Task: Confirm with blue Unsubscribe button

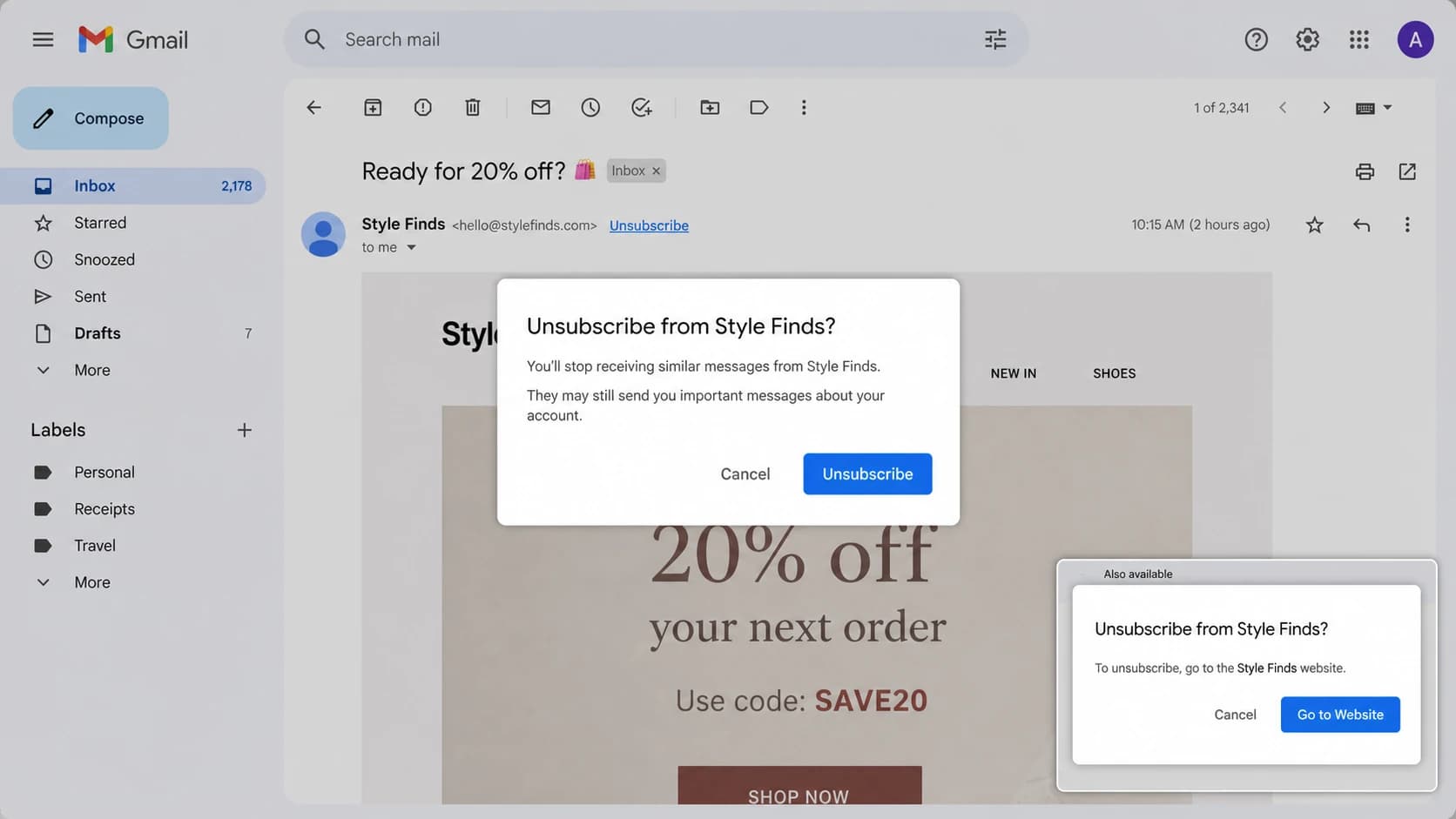Action: pyautogui.click(x=867, y=474)
